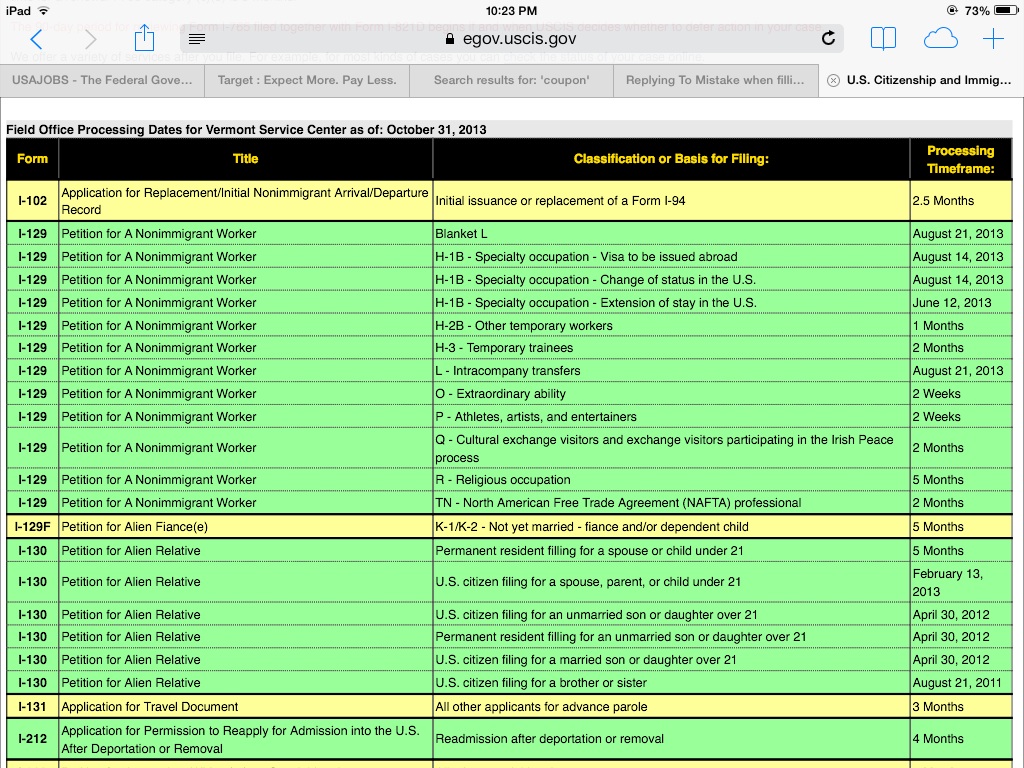Click 'H-2B - Other temporary workers' cell

point(671,325)
